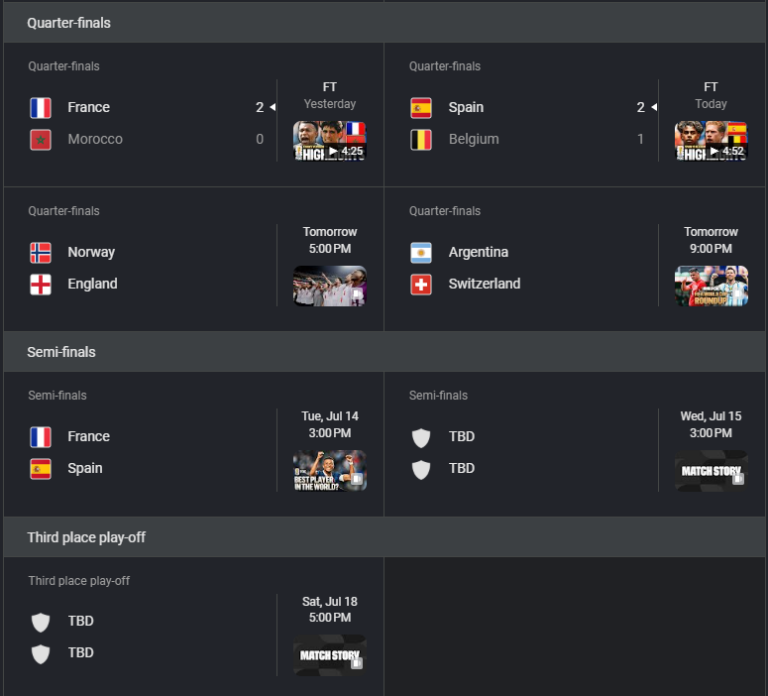
Task: Open Argentina vs Switzerland roundup thumbnail
Action: click(711, 286)
